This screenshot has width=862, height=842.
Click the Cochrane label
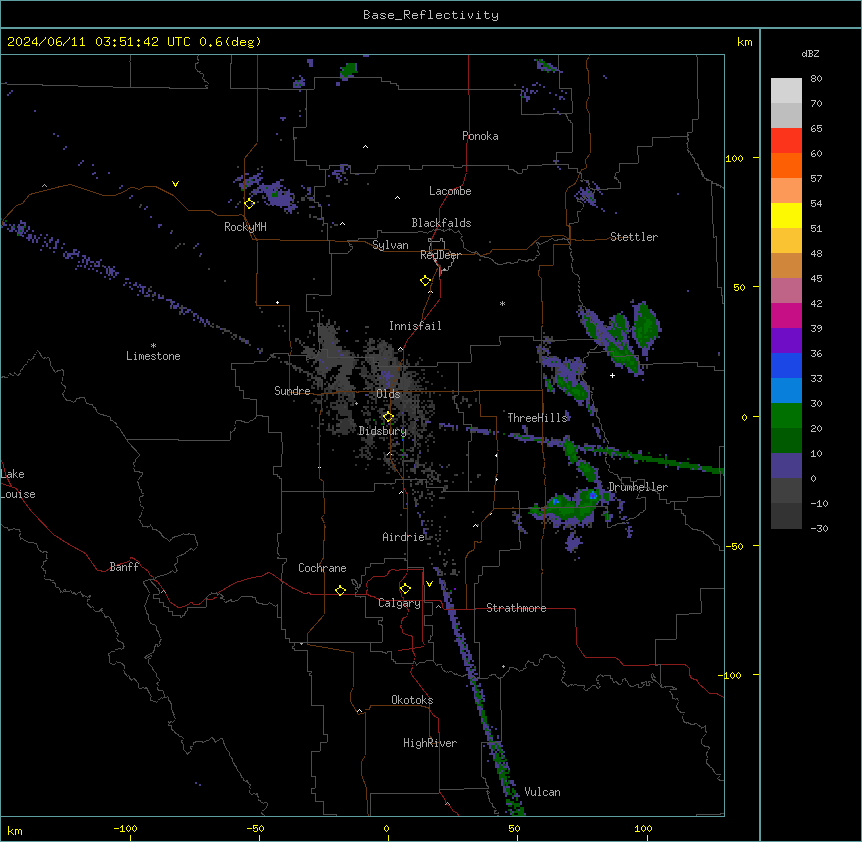tap(322, 568)
